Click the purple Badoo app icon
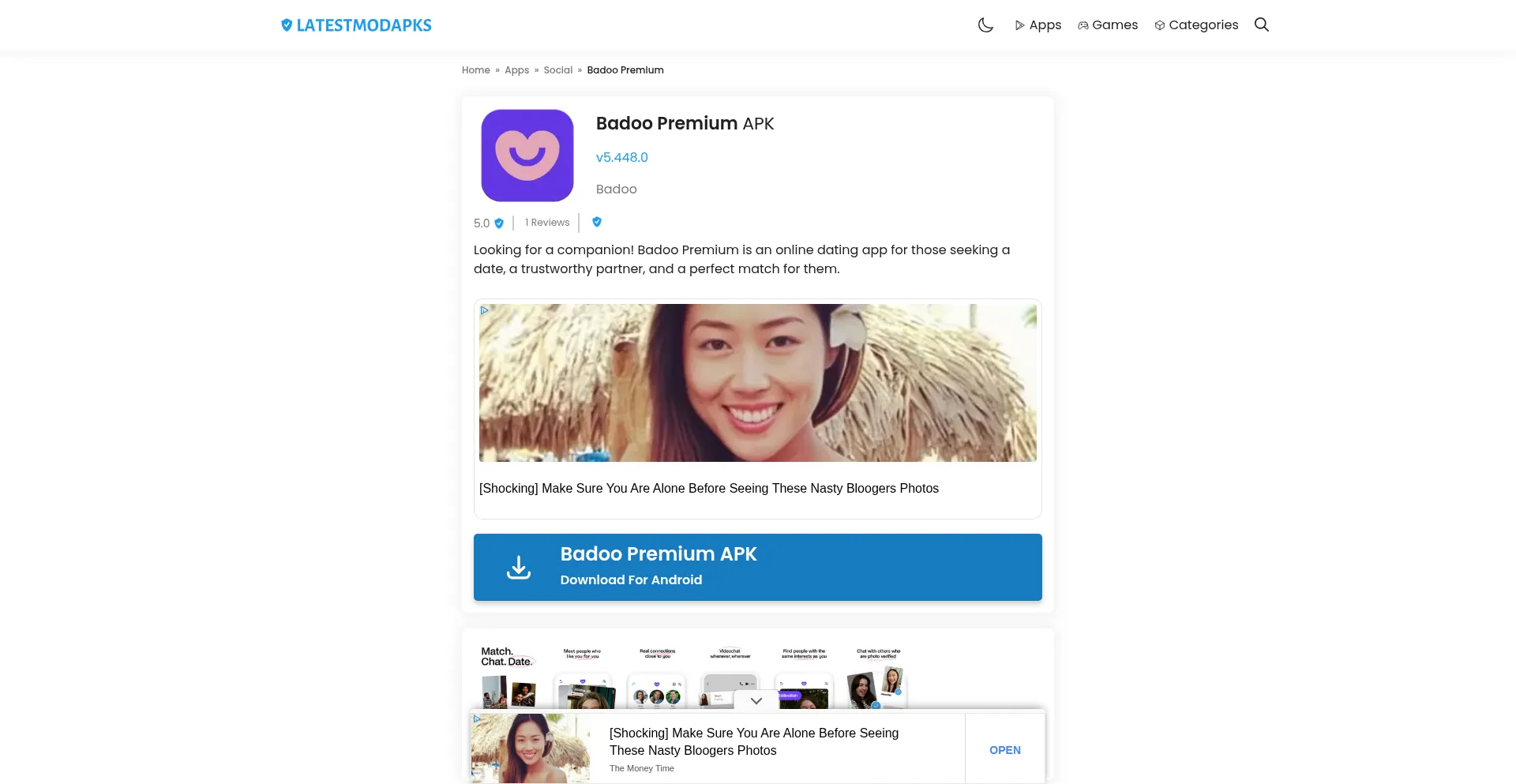 tap(527, 156)
